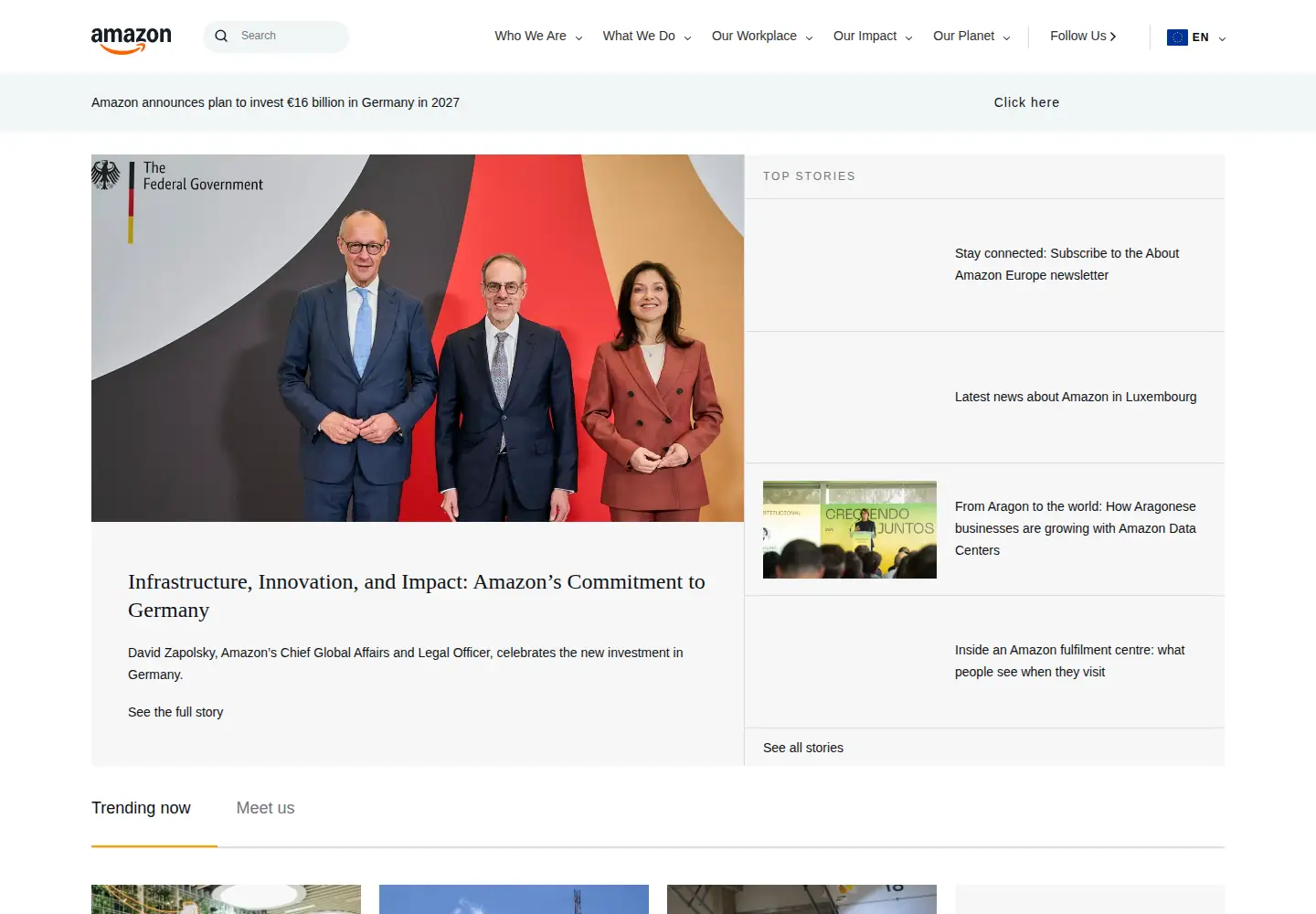1316x914 pixels.
Task: Open the Amazon fulfilment centre story
Action: pyautogui.click(x=1069, y=661)
